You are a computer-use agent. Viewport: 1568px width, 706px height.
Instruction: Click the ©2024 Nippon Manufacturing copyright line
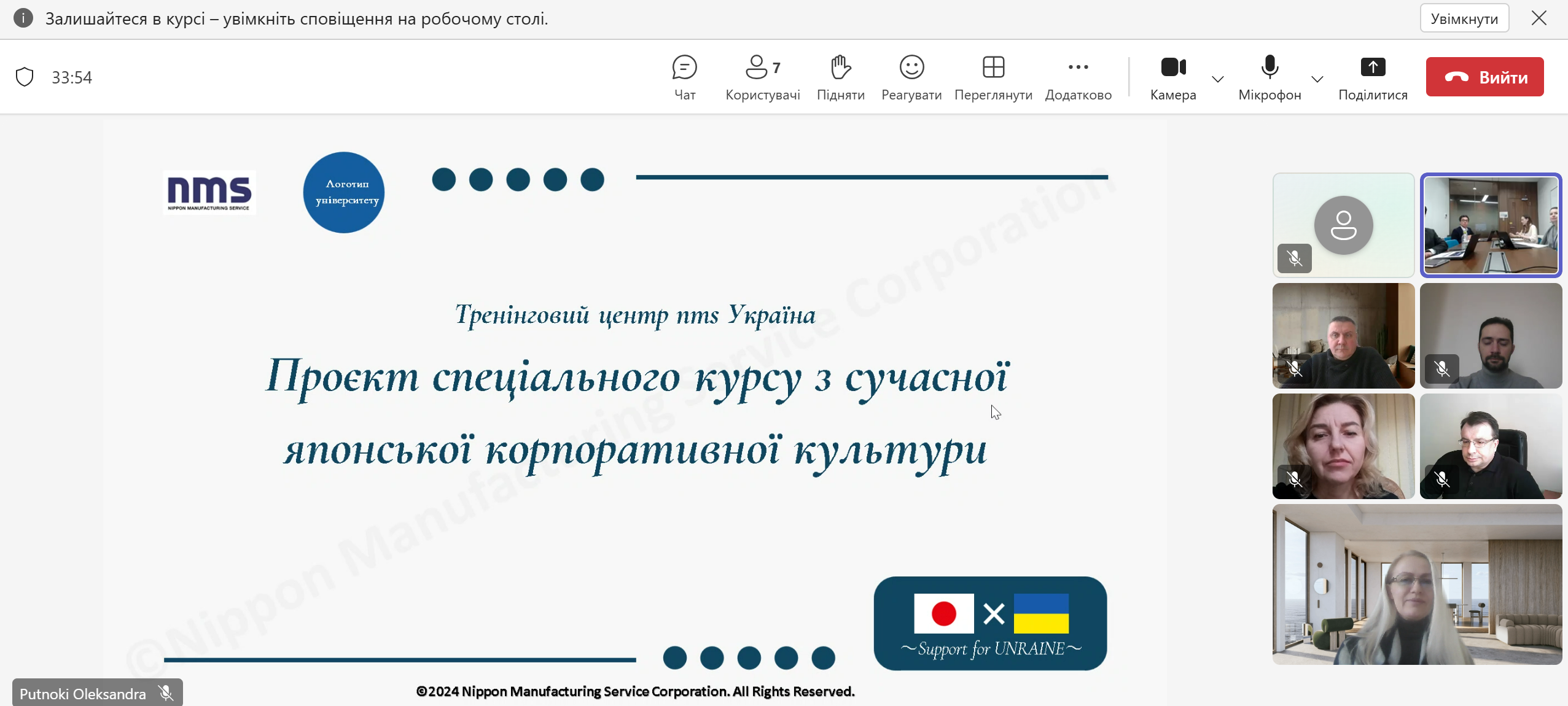[635, 692]
